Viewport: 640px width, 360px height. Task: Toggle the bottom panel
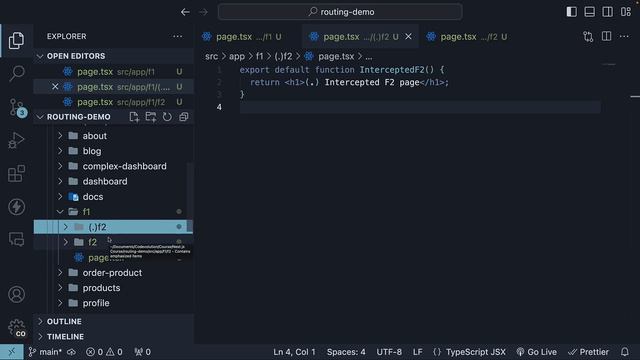coord(589,12)
